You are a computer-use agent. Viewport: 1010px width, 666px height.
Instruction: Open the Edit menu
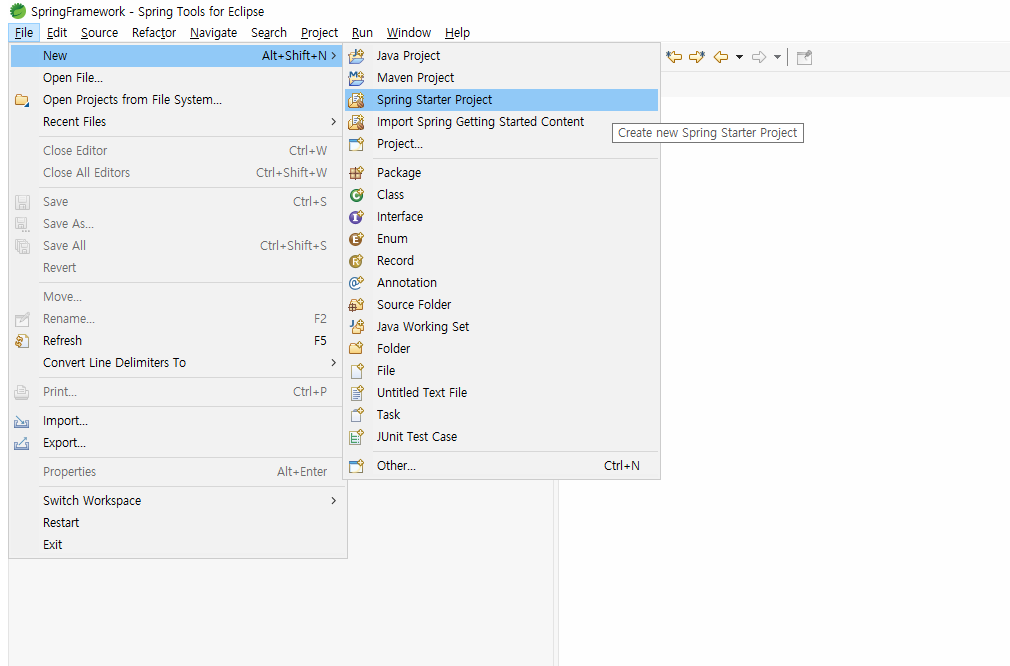tap(57, 33)
